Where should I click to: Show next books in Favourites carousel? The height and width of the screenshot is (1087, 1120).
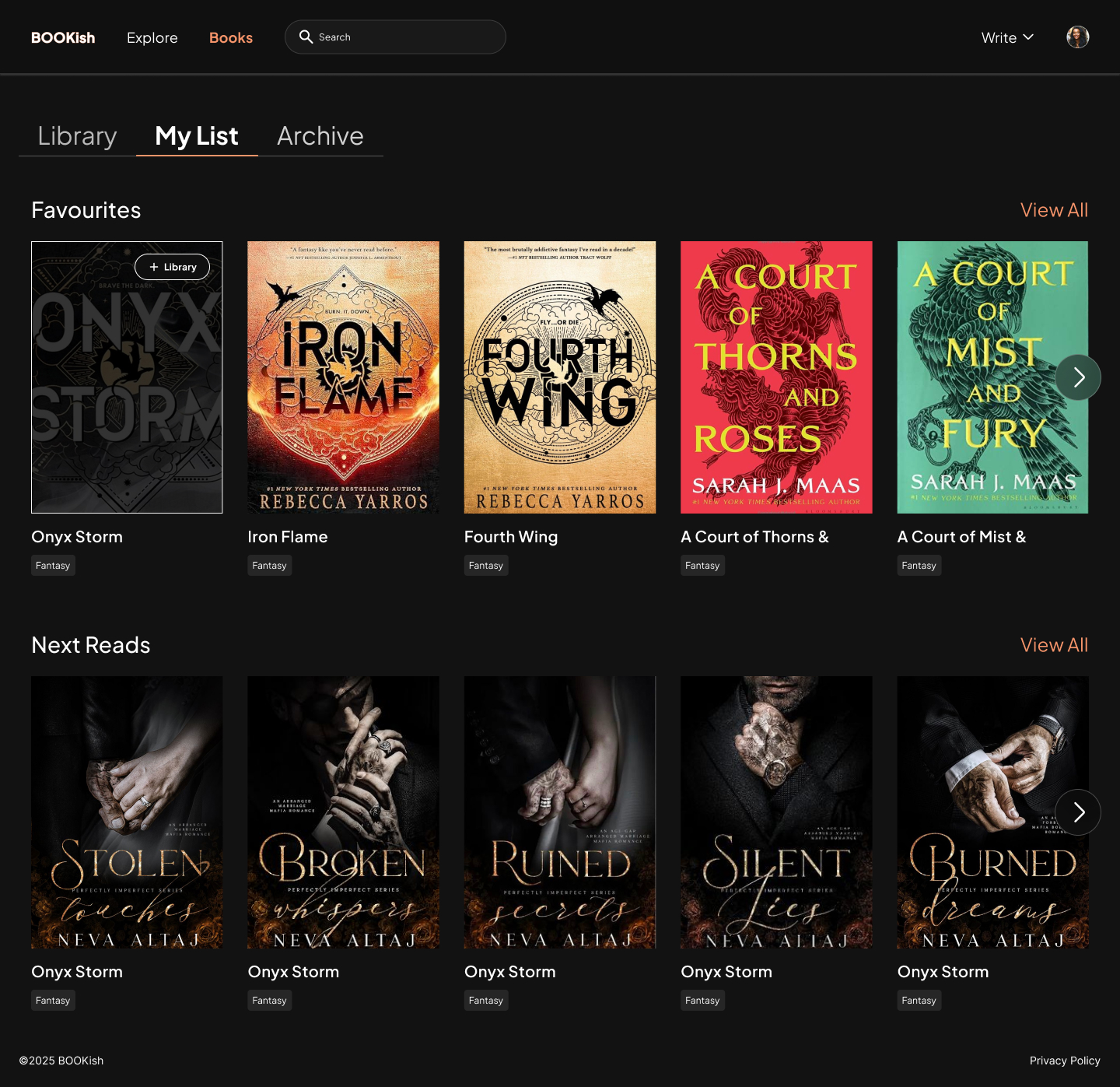coord(1078,377)
